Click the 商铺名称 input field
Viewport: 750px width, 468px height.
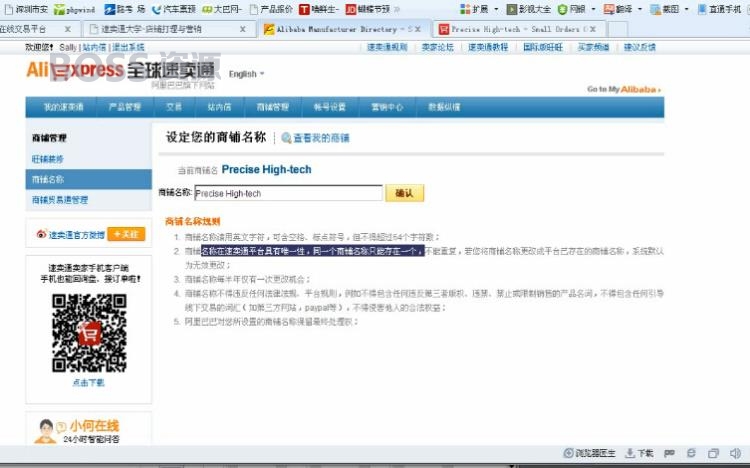(288, 193)
